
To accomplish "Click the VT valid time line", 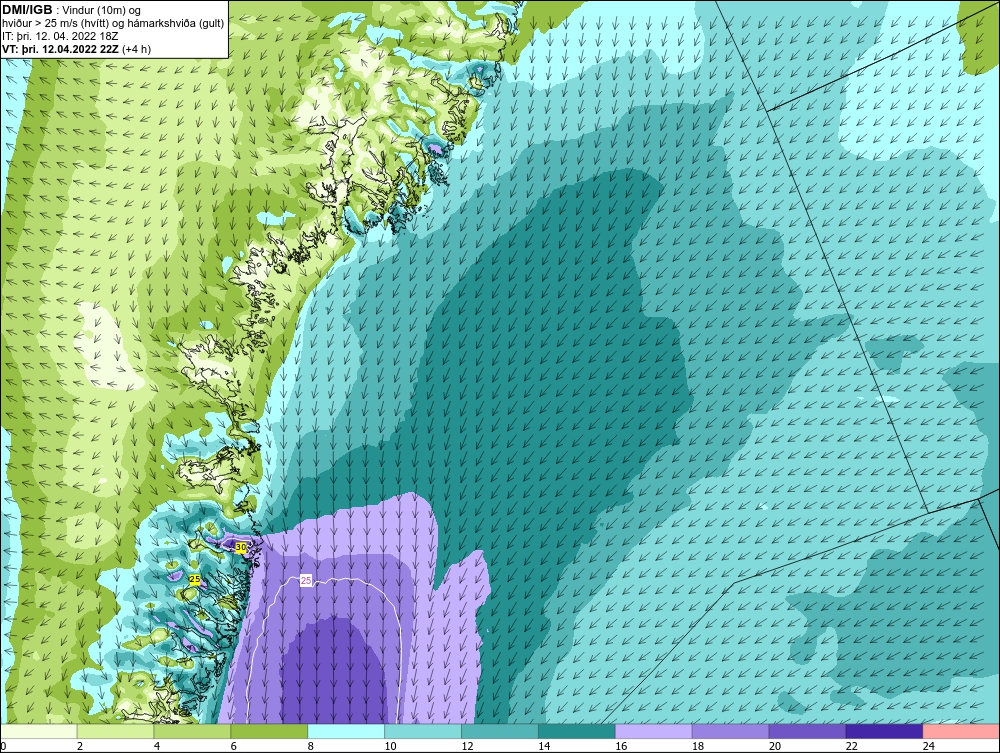I will coord(77,49).
